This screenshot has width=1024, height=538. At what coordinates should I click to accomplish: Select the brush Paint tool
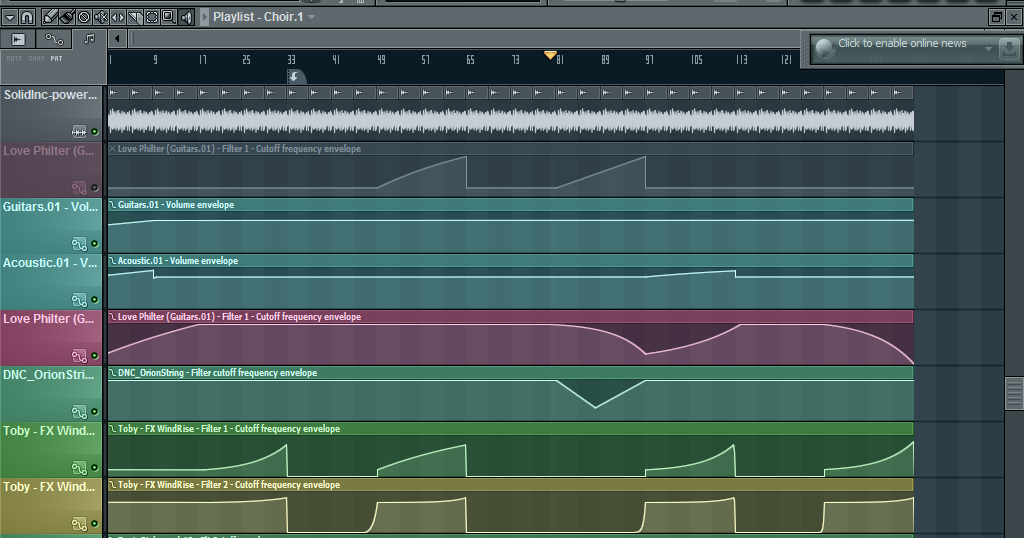click(x=67, y=17)
